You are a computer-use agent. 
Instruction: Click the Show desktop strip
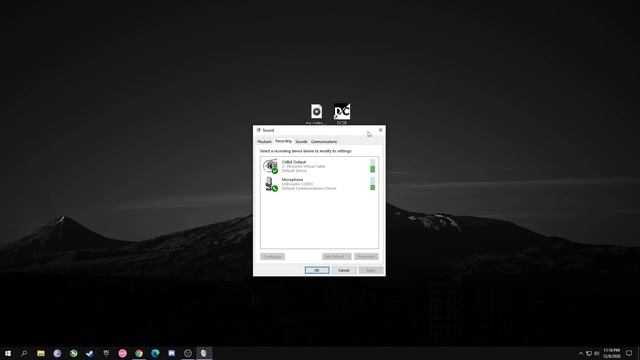pyautogui.click(x=639, y=353)
